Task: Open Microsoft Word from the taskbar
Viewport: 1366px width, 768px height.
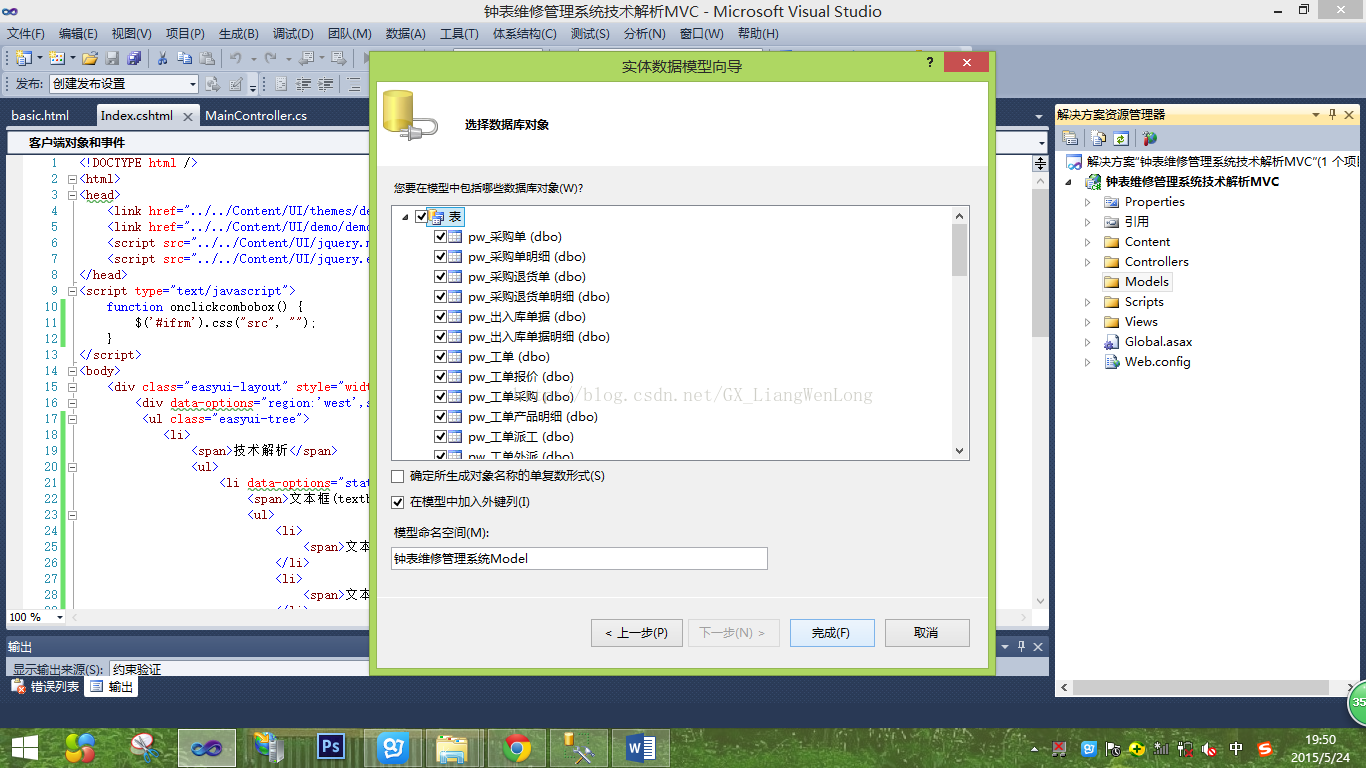Action: click(641, 747)
